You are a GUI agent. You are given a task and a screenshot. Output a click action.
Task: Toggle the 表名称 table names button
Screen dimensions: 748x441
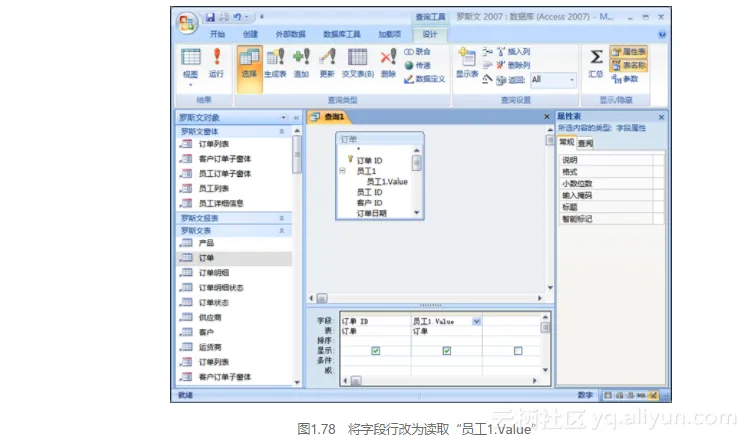pos(629,65)
